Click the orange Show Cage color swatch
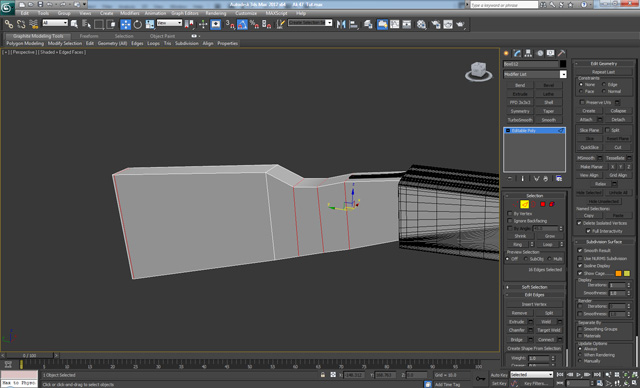This screenshot has height=388, width=640. [618, 273]
